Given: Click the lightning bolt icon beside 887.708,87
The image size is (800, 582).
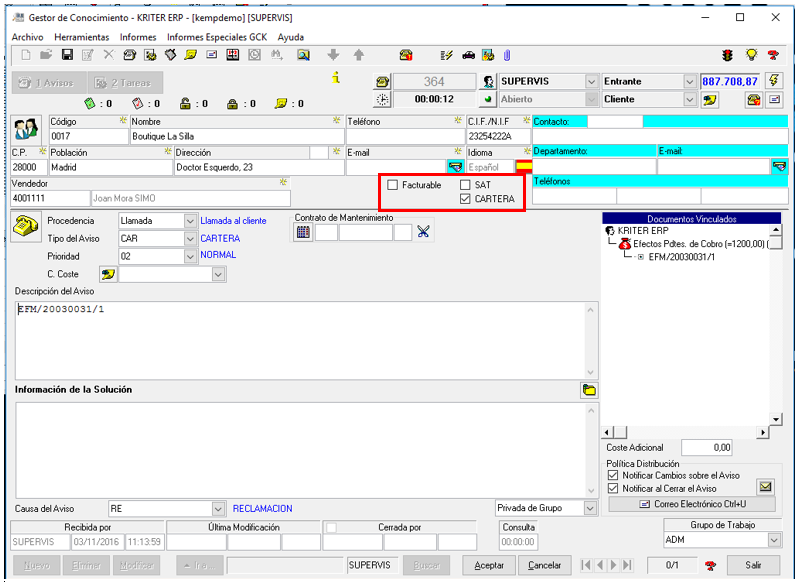Looking at the screenshot, I should pyautogui.click(x=774, y=81).
